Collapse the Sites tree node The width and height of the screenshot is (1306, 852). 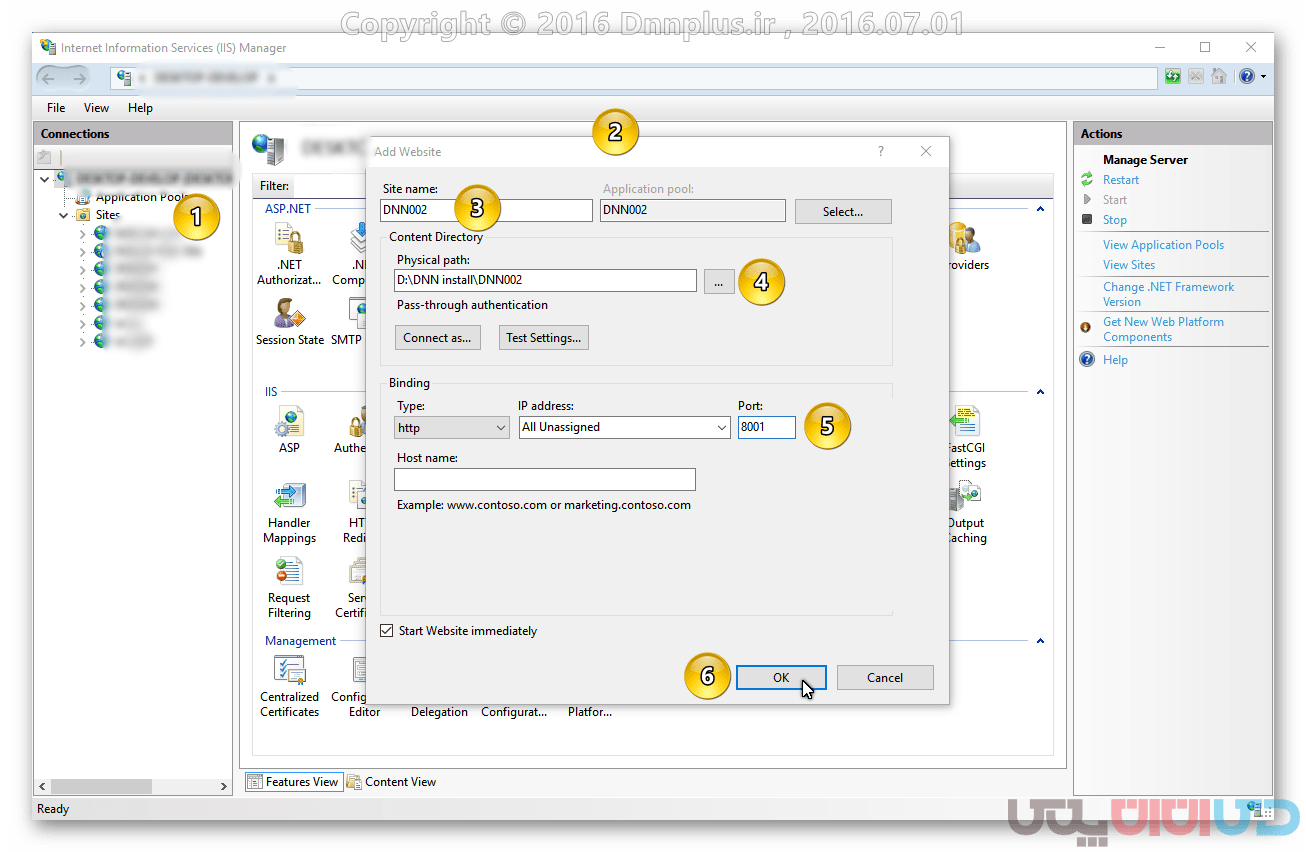point(64,215)
